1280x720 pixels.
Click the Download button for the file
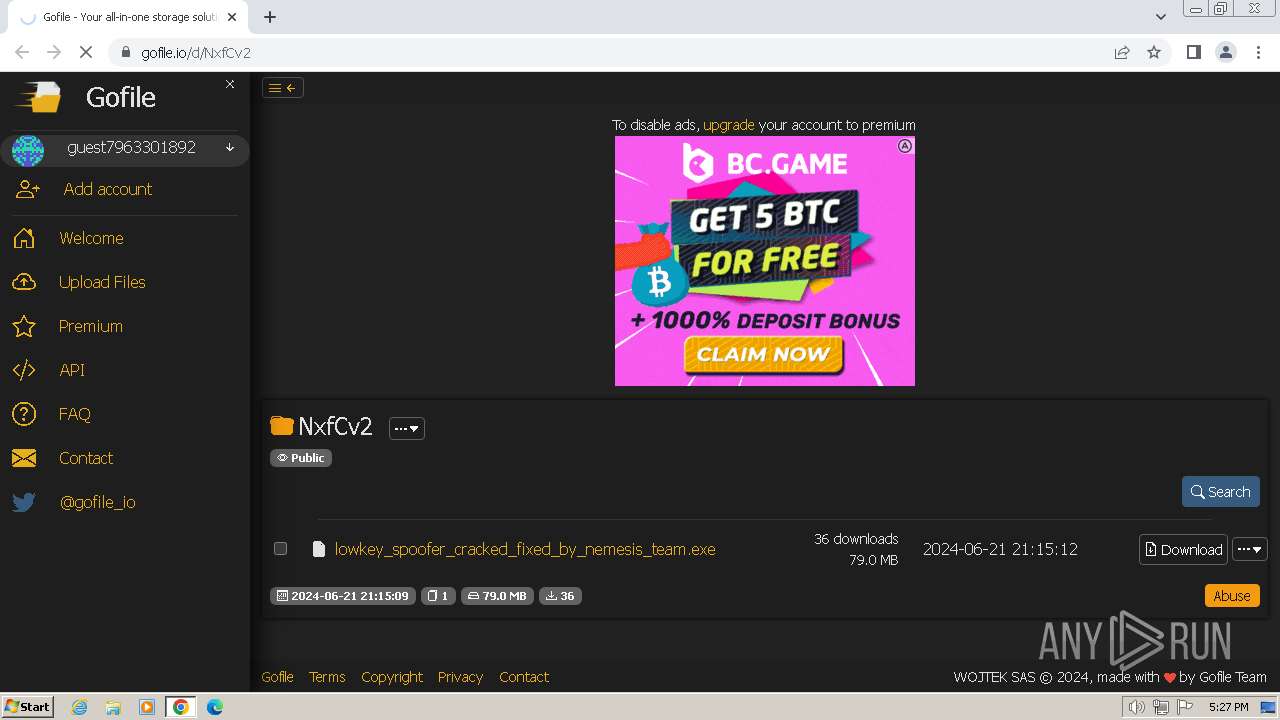[1183, 549]
